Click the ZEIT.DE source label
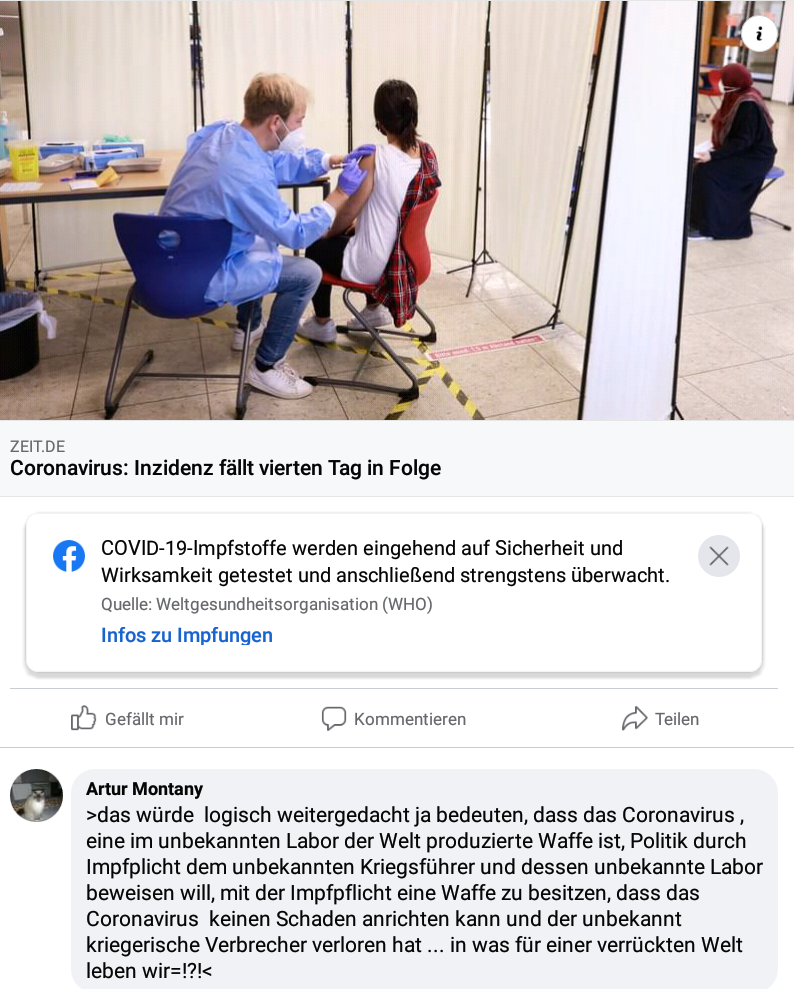Screen dimensions: 794x989 pyautogui.click(x=37, y=446)
